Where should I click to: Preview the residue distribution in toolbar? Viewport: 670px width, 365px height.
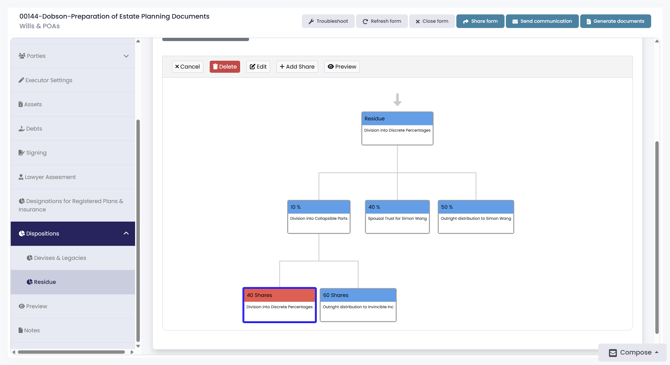[342, 67]
